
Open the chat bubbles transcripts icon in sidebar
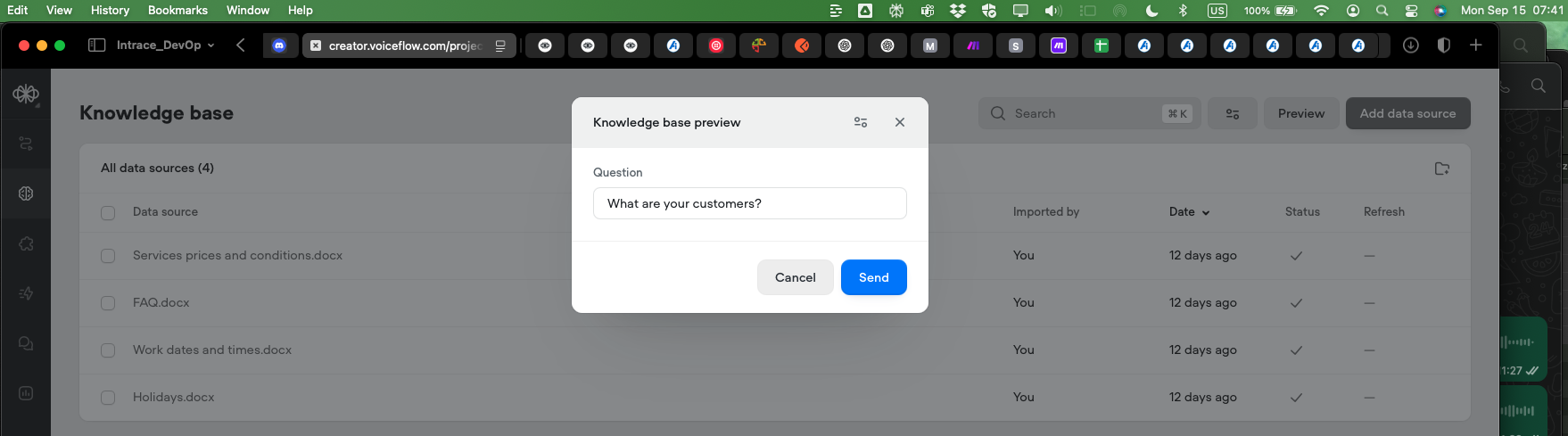click(x=26, y=343)
